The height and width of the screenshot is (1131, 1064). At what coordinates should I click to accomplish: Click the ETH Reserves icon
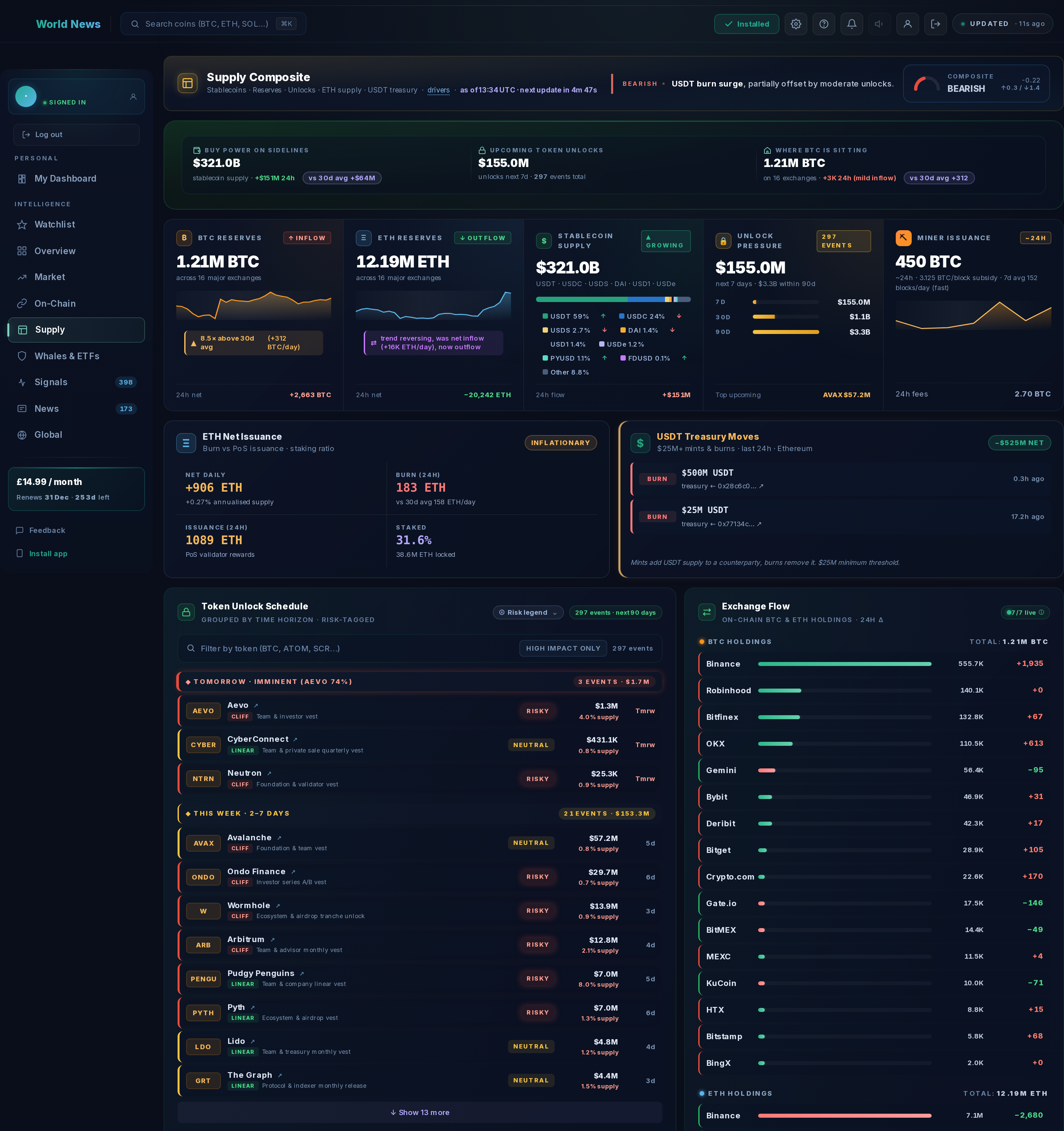tap(363, 238)
